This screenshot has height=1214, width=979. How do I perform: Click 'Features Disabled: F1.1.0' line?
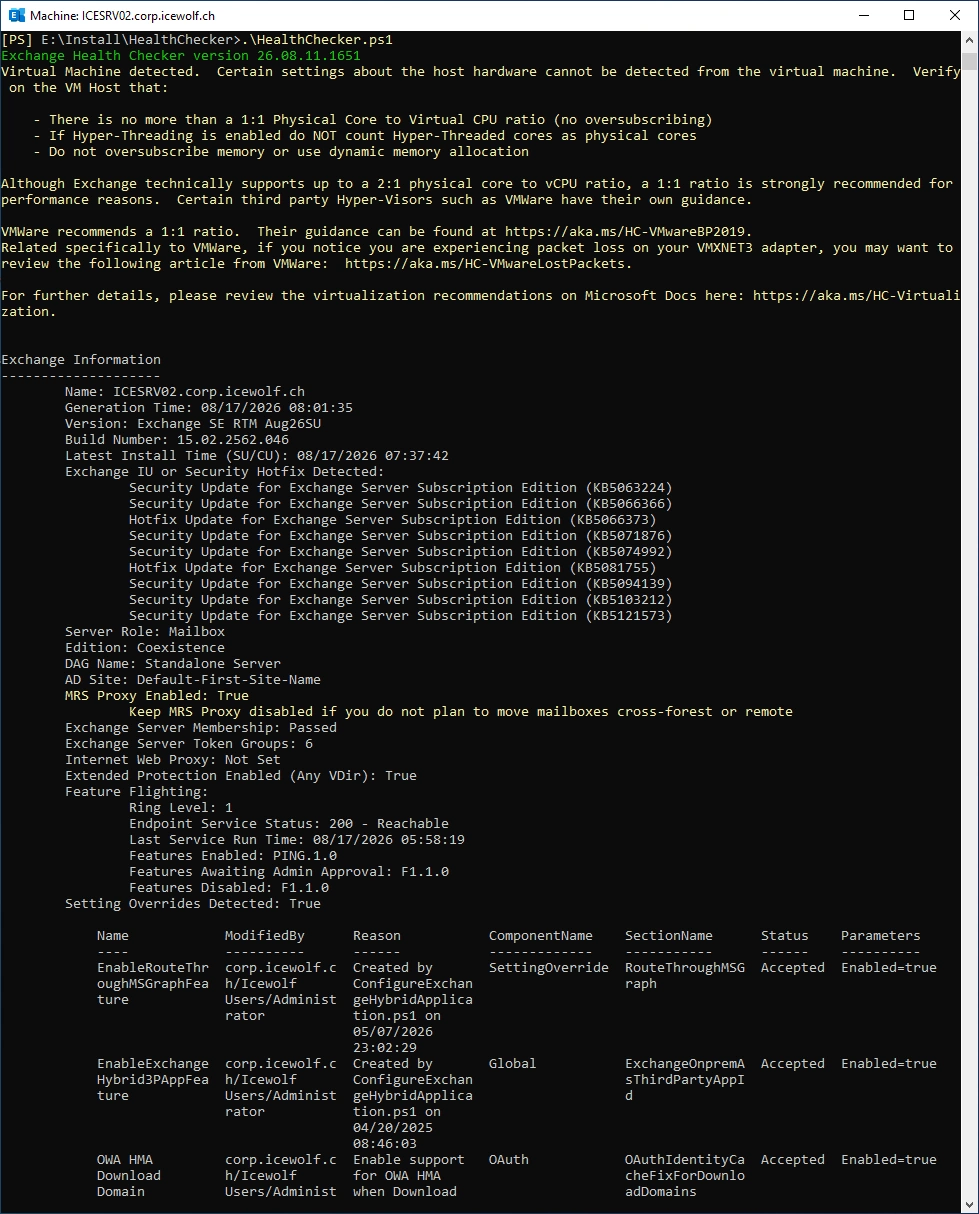click(x=229, y=888)
